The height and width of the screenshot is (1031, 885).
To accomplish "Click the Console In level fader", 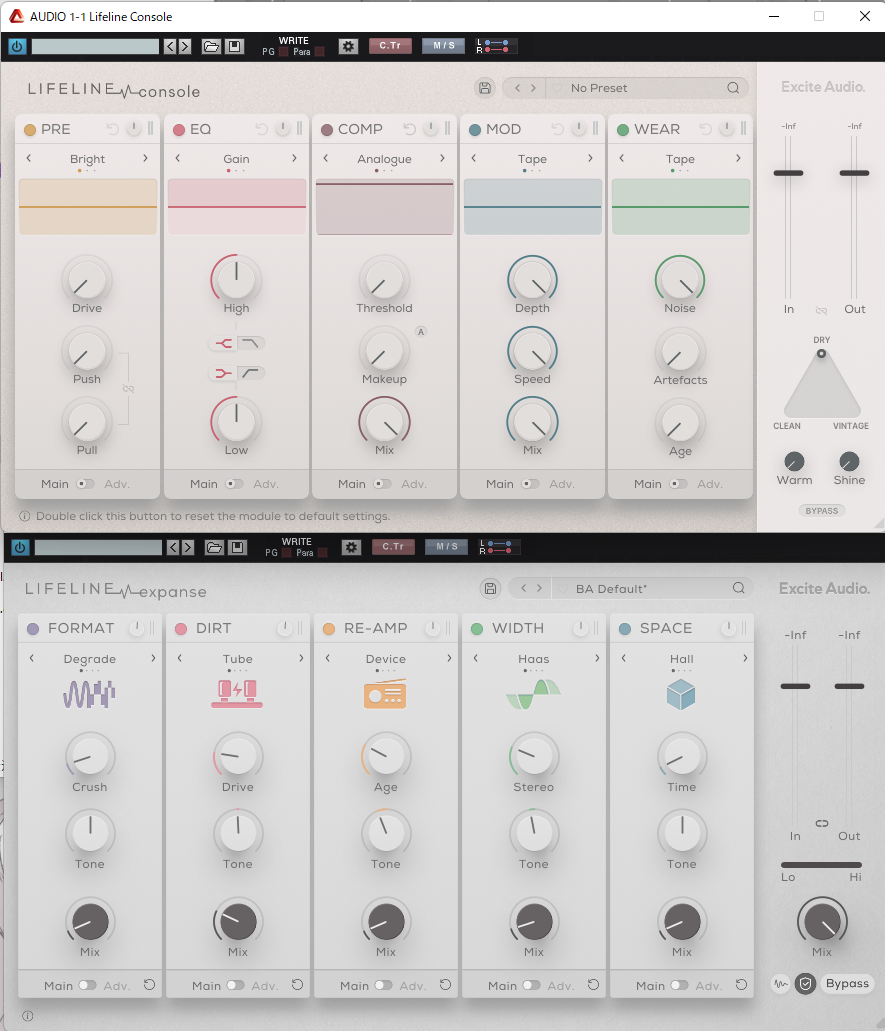I will click(x=788, y=173).
